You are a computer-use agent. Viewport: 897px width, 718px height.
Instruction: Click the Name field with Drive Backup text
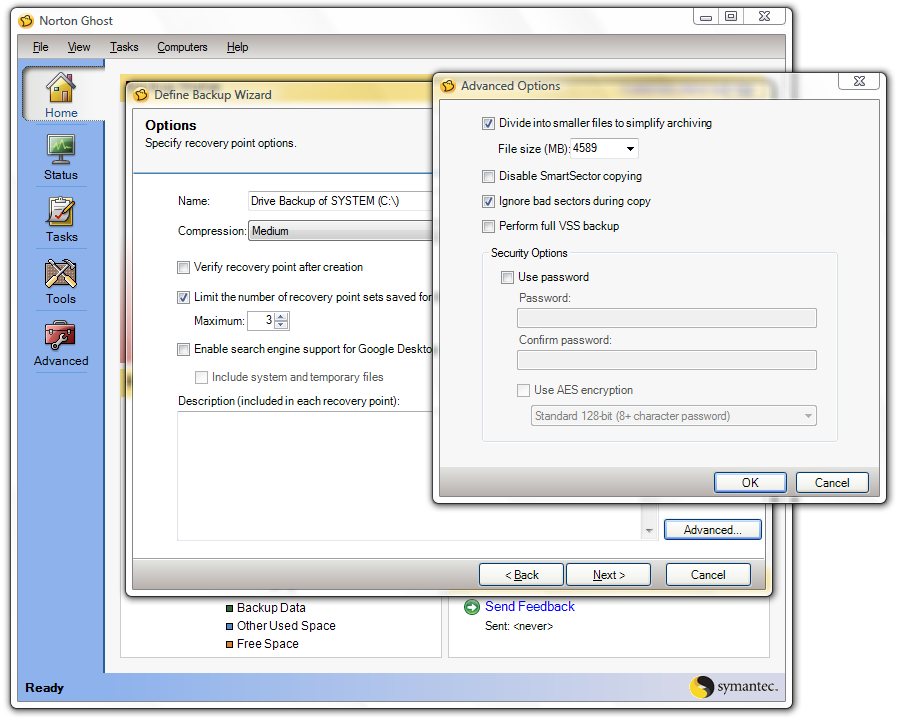pyautogui.click(x=340, y=201)
